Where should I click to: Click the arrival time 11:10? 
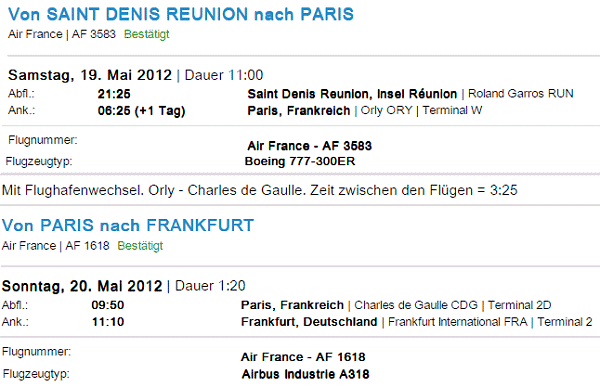[x=108, y=322]
